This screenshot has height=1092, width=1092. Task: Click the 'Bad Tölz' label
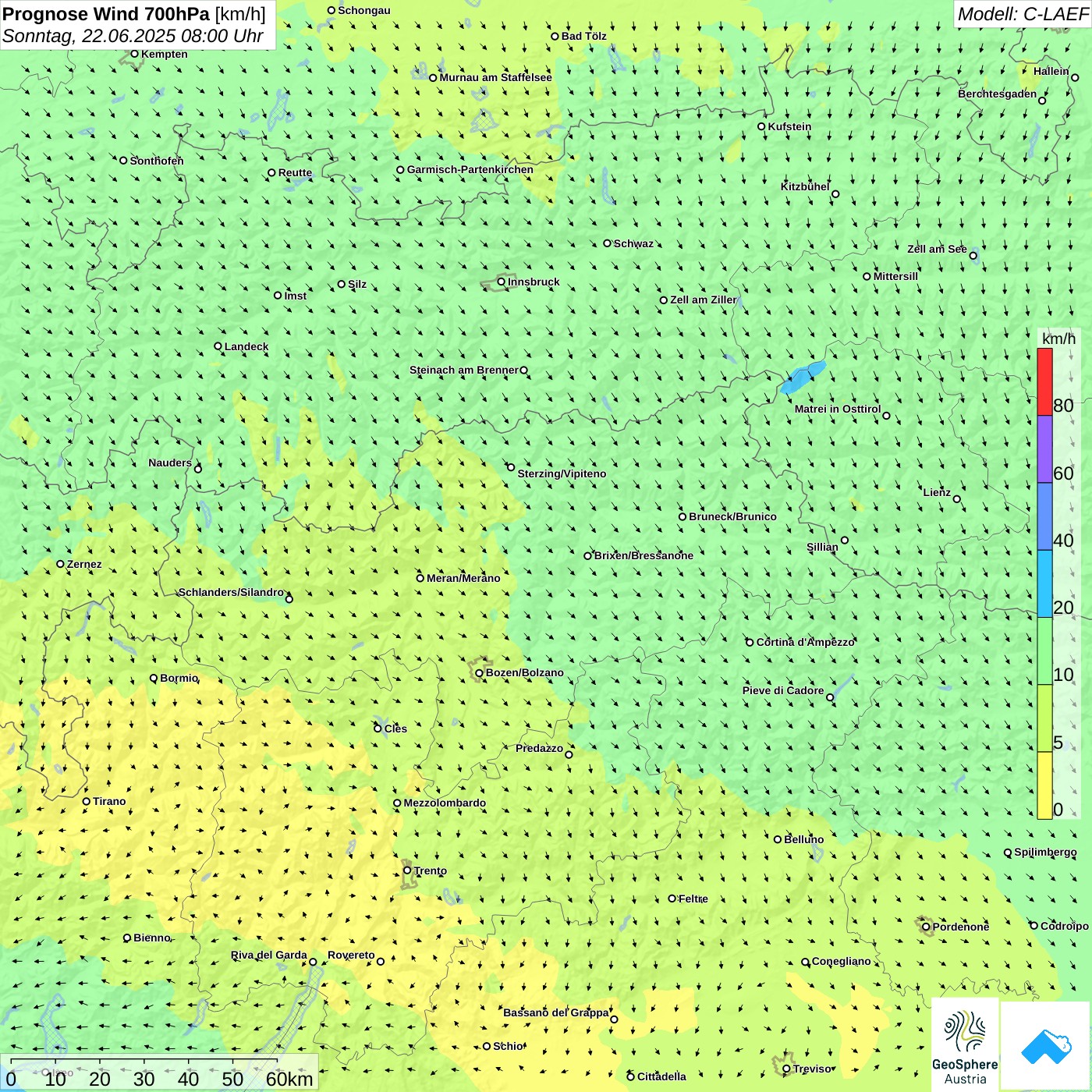click(x=584, y=36)
